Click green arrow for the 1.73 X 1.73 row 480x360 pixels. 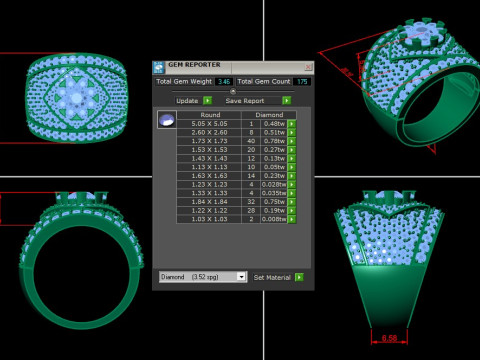[292, 141]
